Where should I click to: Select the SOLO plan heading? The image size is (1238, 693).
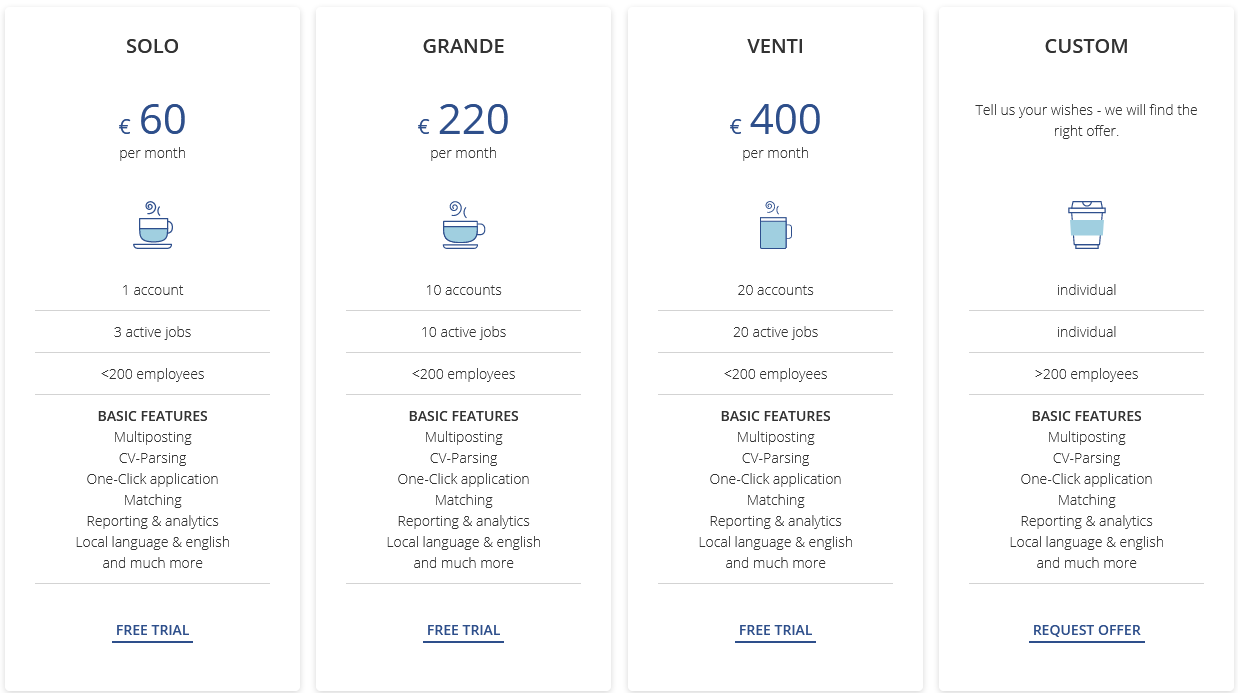point(152,46)
